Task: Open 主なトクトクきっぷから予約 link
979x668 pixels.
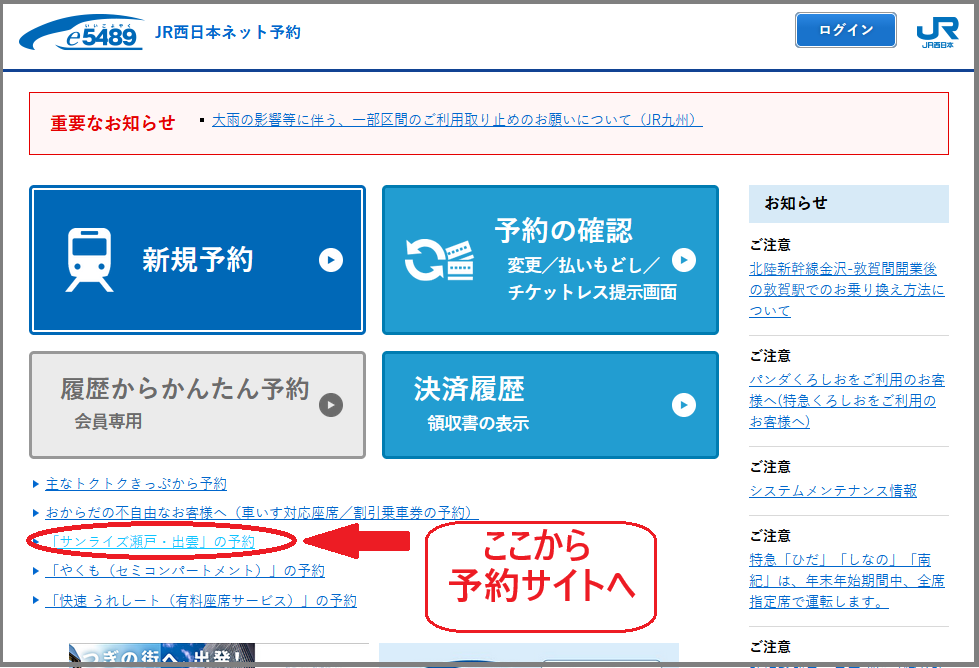Action: 136,484
